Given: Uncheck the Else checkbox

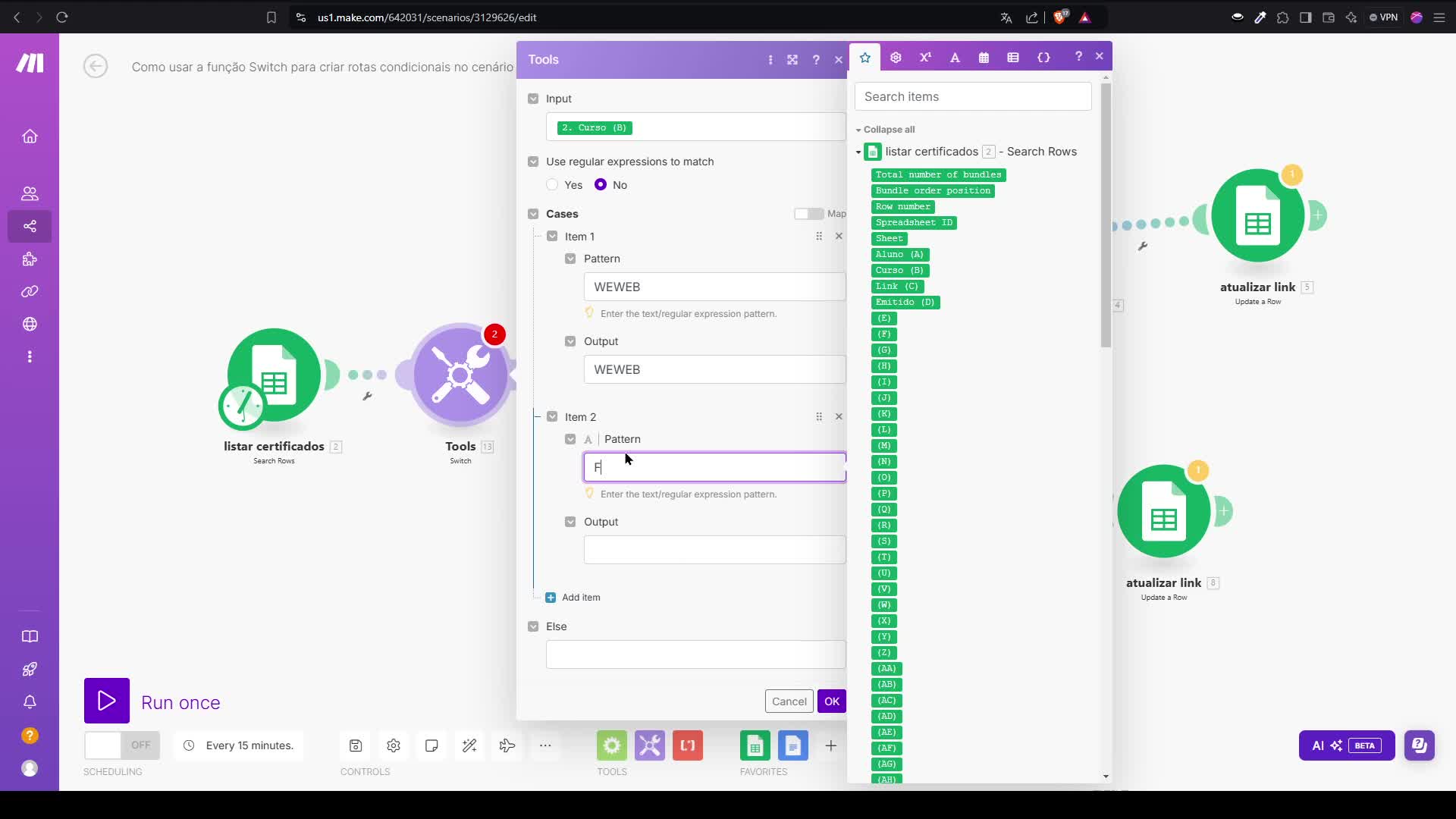Looking at the screenshot, I should coord(533,626).
